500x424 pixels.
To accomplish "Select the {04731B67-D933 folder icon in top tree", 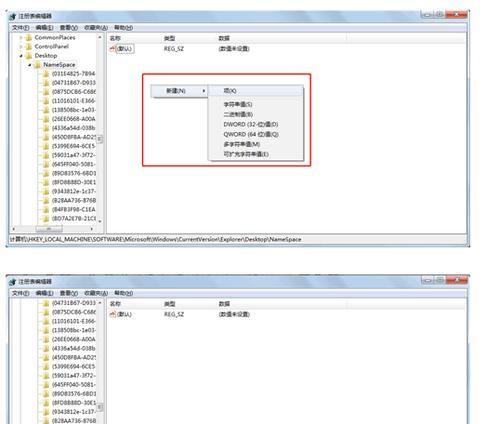I will click(46, 83).
